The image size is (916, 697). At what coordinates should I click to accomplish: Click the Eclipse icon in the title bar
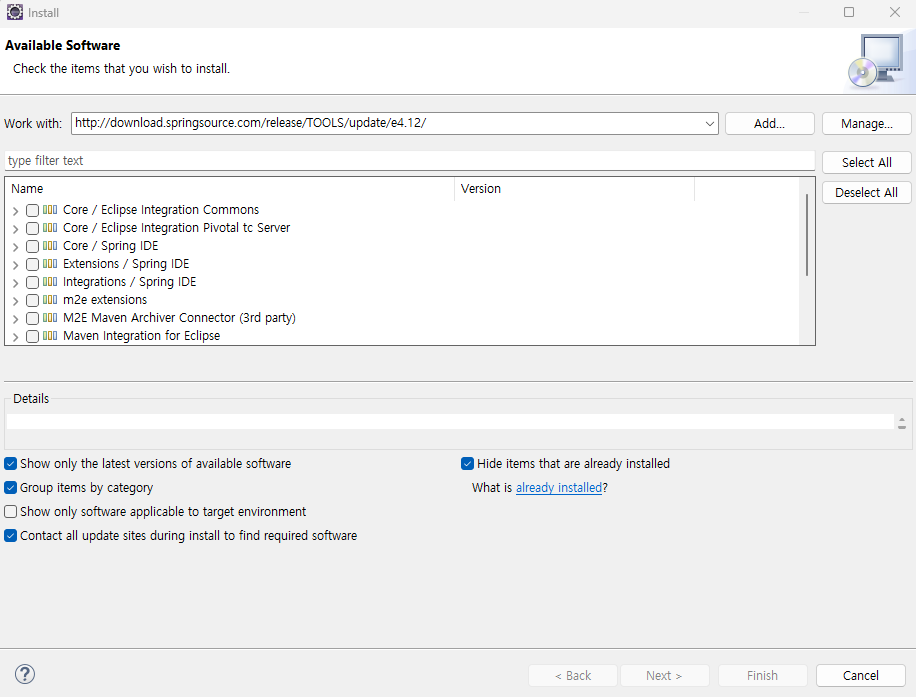click(x=15, y=12)
